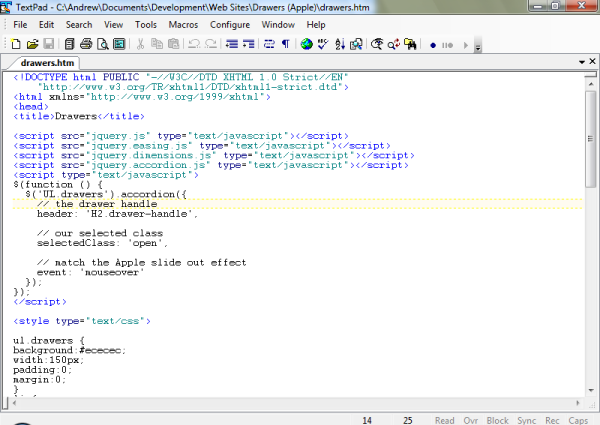Expand toolbar options overflow arrow

click(x=478, y=47)
